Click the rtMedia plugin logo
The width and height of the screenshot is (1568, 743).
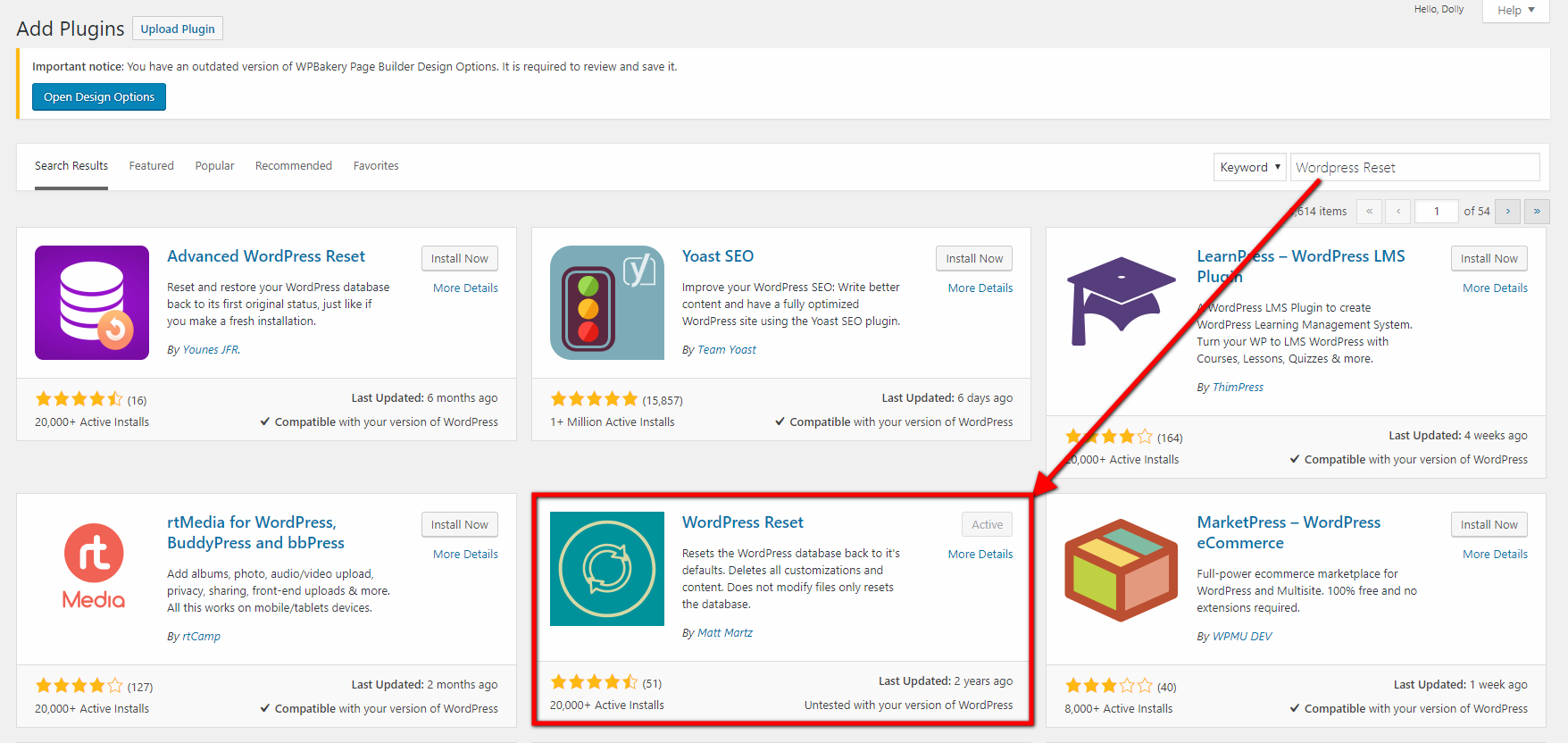[92, 567]
